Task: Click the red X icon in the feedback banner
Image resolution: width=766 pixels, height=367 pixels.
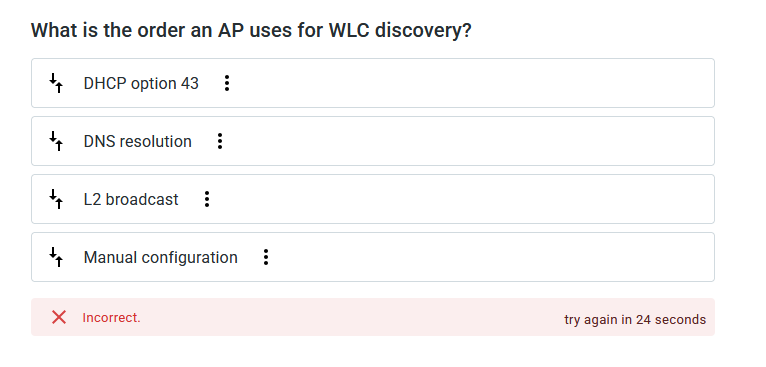Action: pos(59,318)
